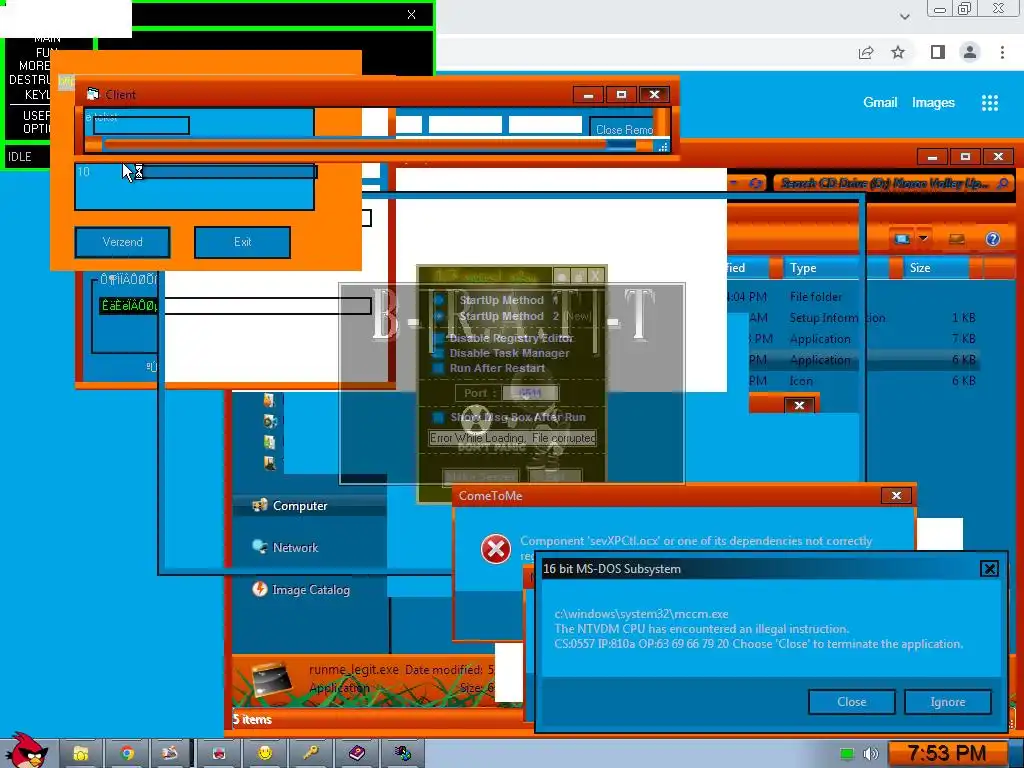This screenshot has width=1024, height=768.
Task: Click the Close Remo button in Client window
Action: click(623, 129)
